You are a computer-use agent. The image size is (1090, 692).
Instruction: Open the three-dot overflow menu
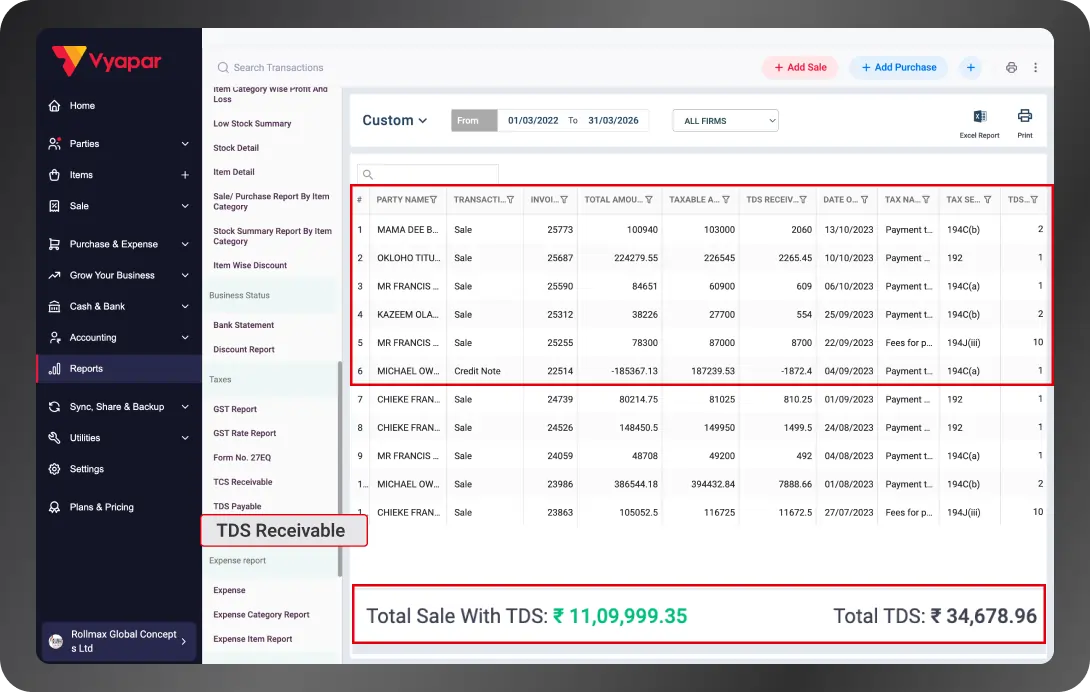click(1037, 67)
